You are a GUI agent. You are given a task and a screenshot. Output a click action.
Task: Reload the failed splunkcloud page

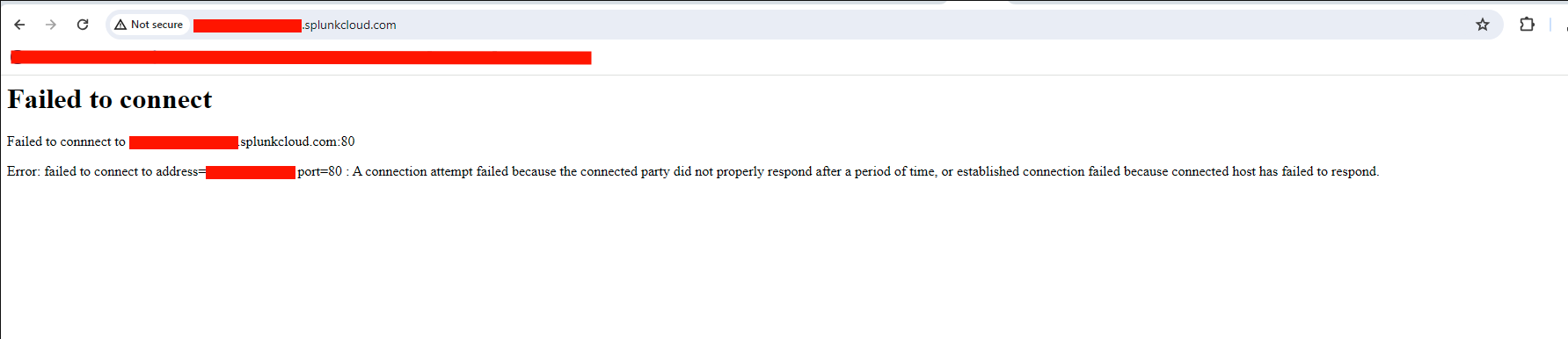83,25
